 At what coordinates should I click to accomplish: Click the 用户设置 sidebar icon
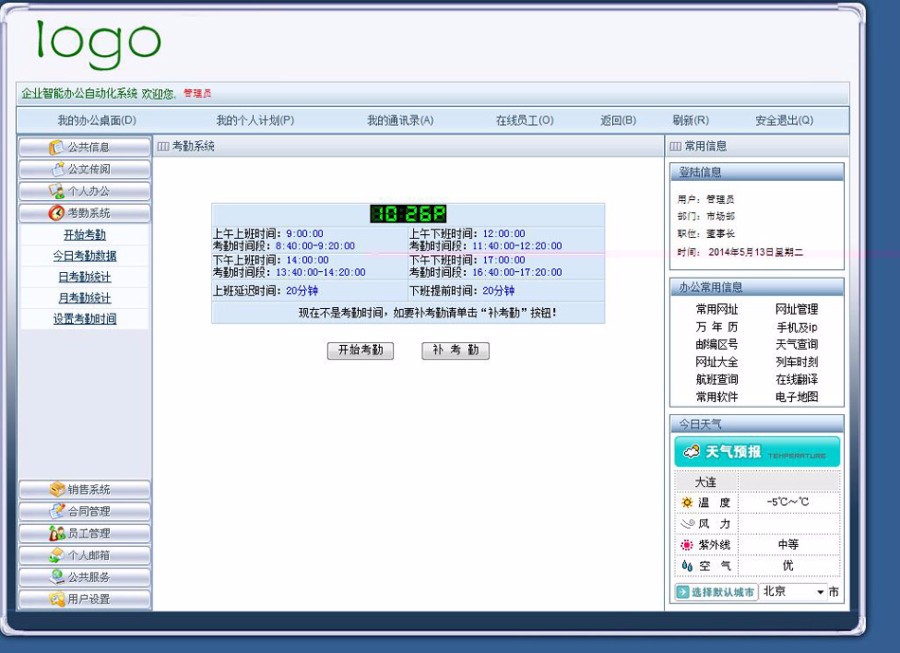coord(57,599)
